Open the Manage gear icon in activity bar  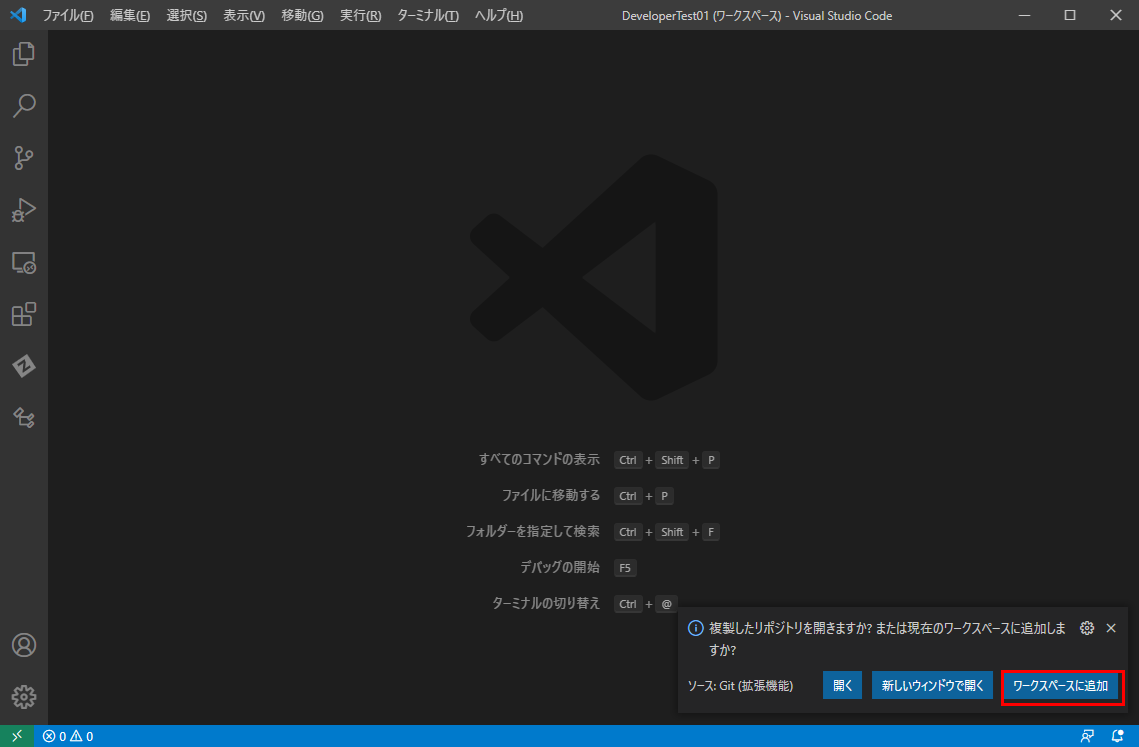(x=24, y=697)
